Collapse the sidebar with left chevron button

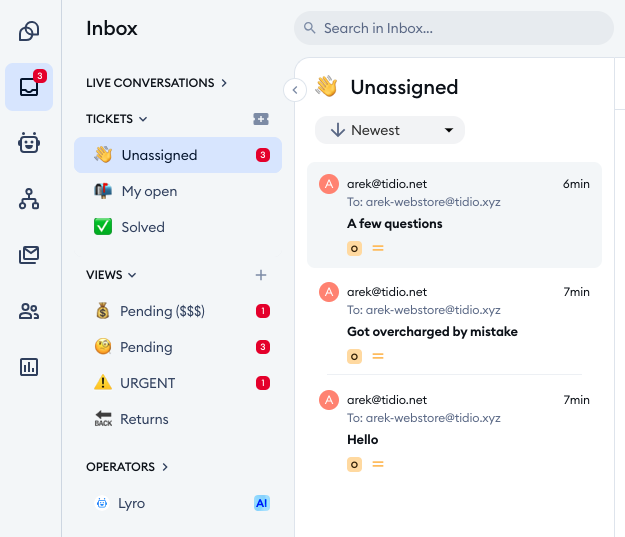(x=295, y=90)
